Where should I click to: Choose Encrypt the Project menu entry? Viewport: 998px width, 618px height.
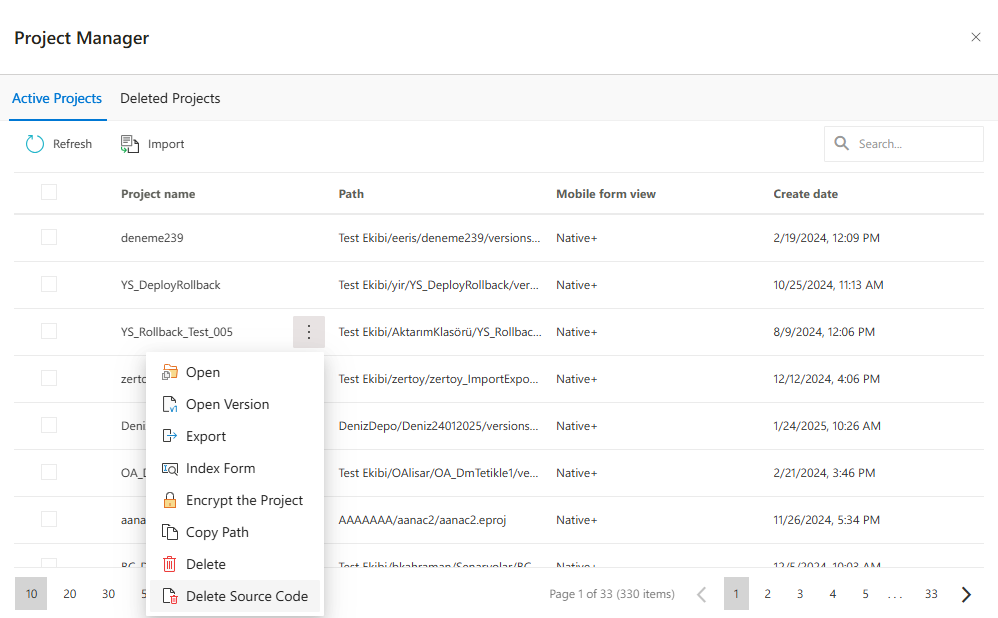point(233,500)
